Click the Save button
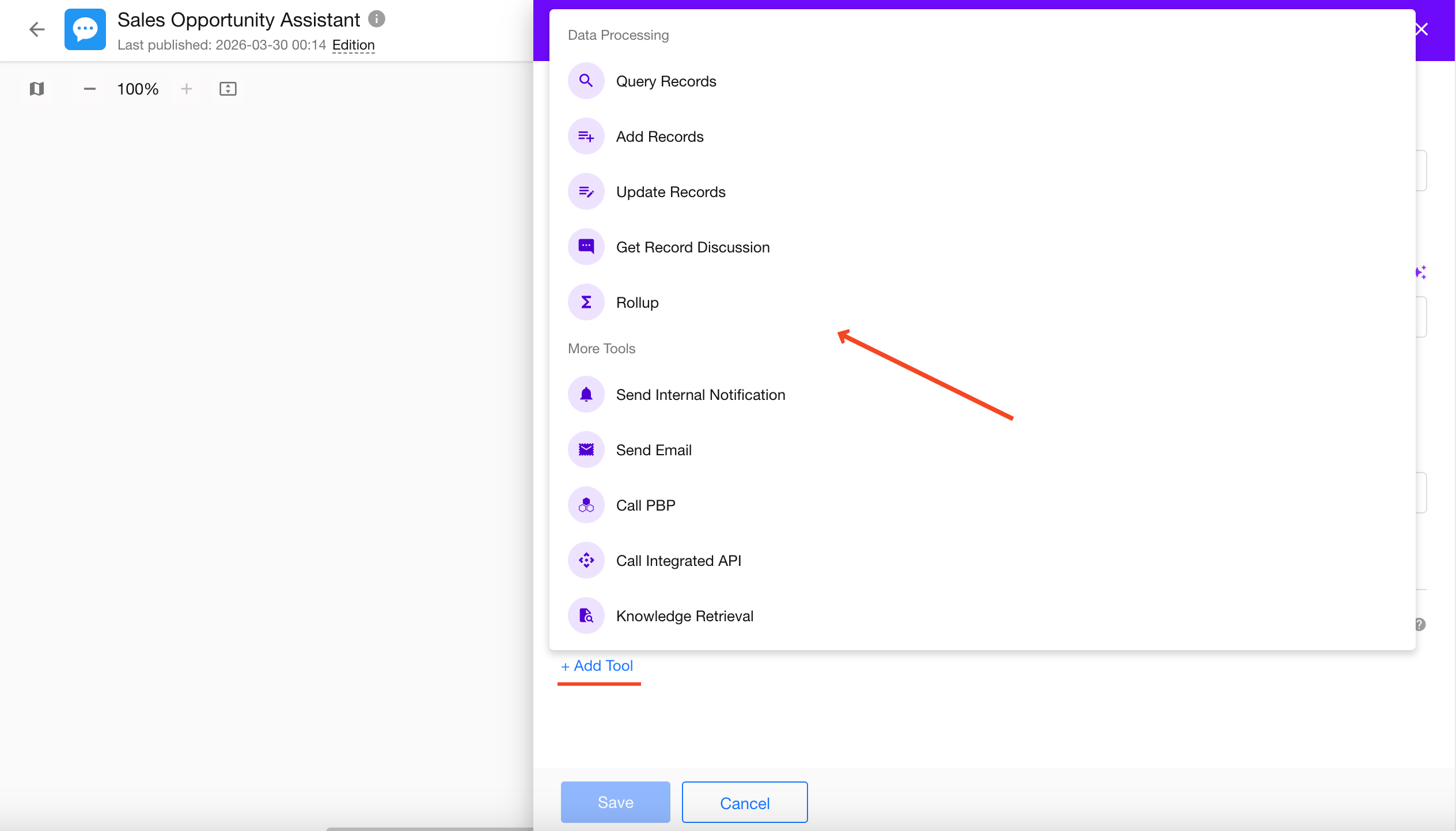The image size is (1456, 831). (615, 802)
